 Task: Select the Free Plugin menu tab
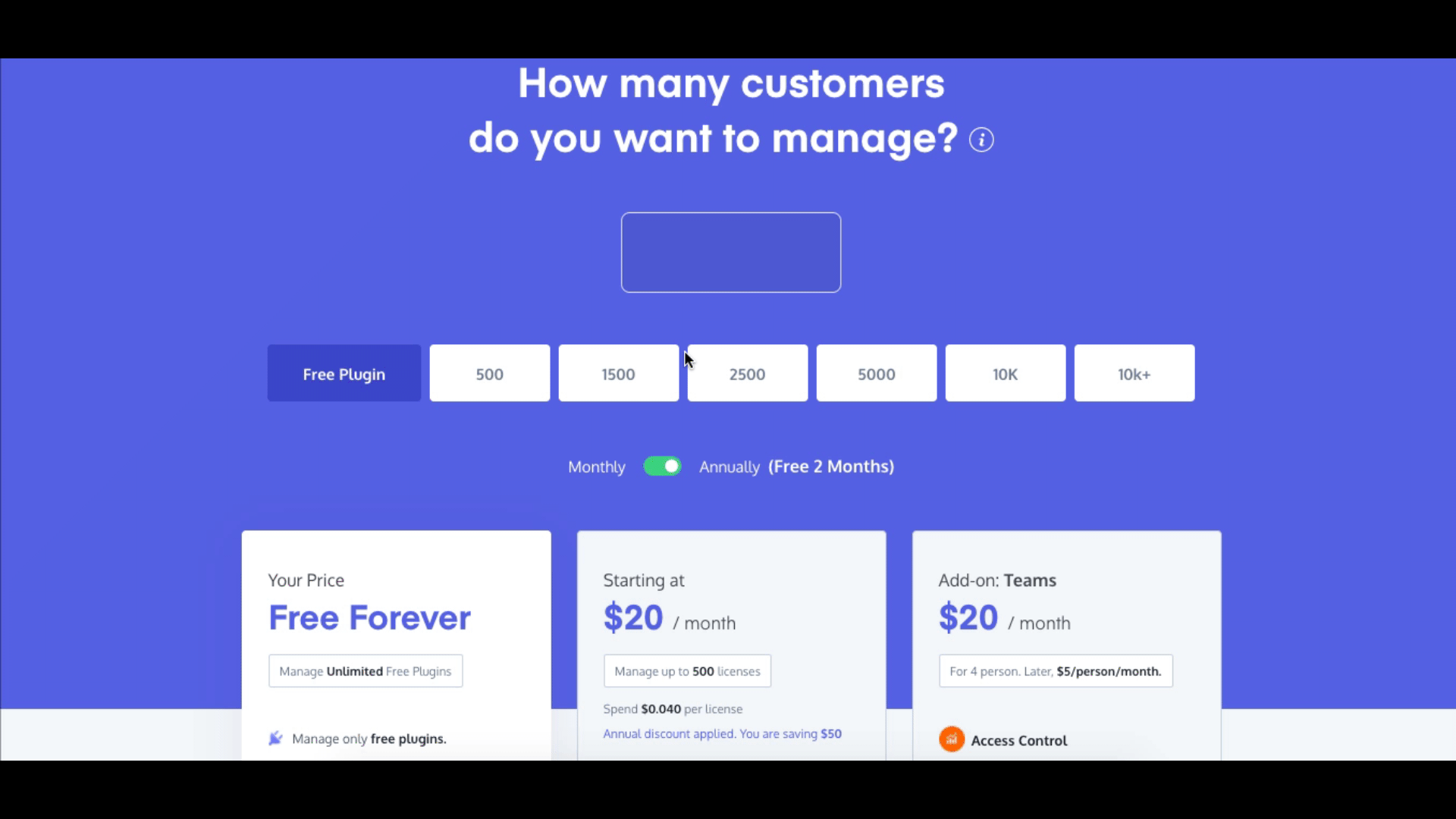click(x=343, y=373)
